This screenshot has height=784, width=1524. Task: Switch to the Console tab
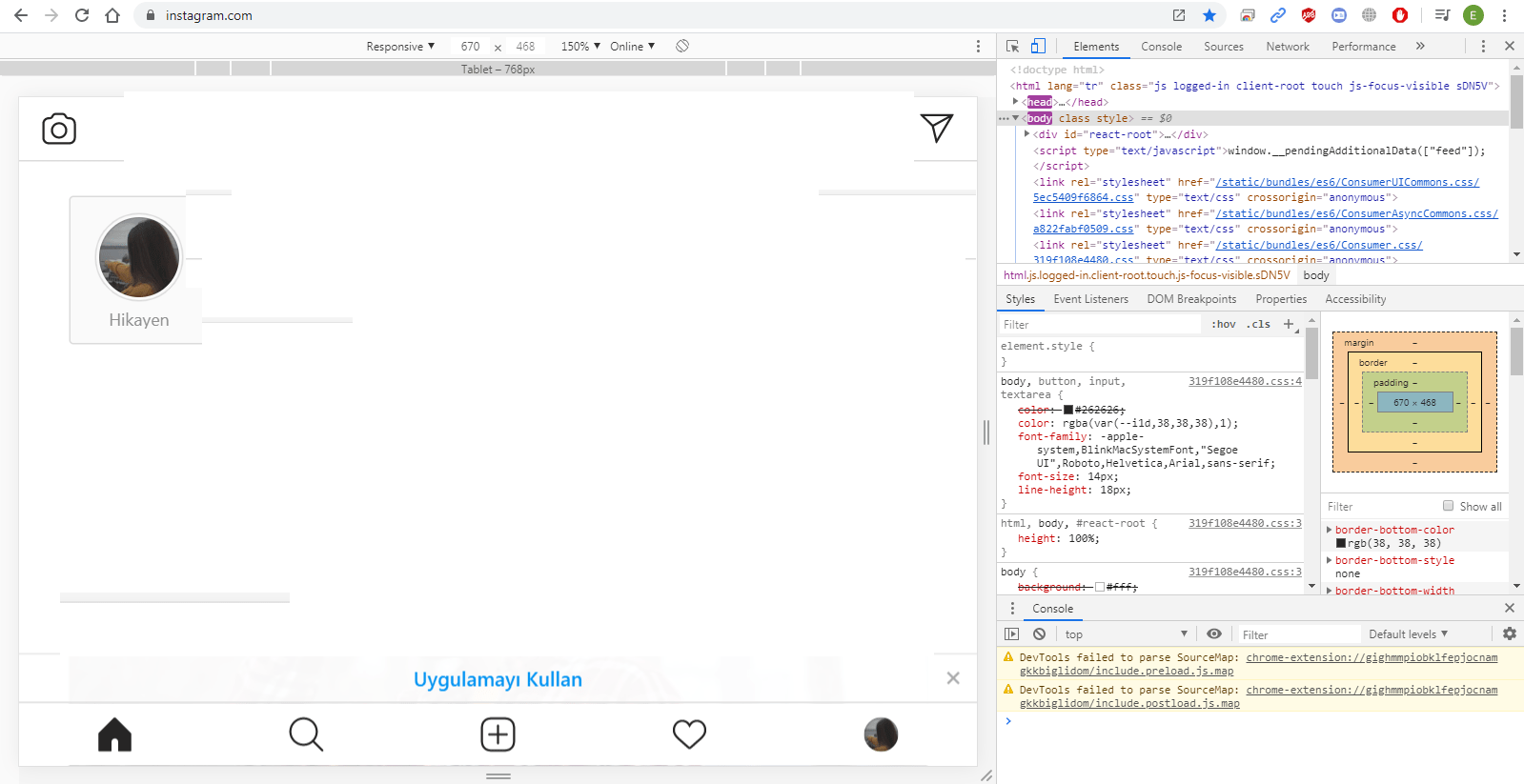[x=1161, y=46]
